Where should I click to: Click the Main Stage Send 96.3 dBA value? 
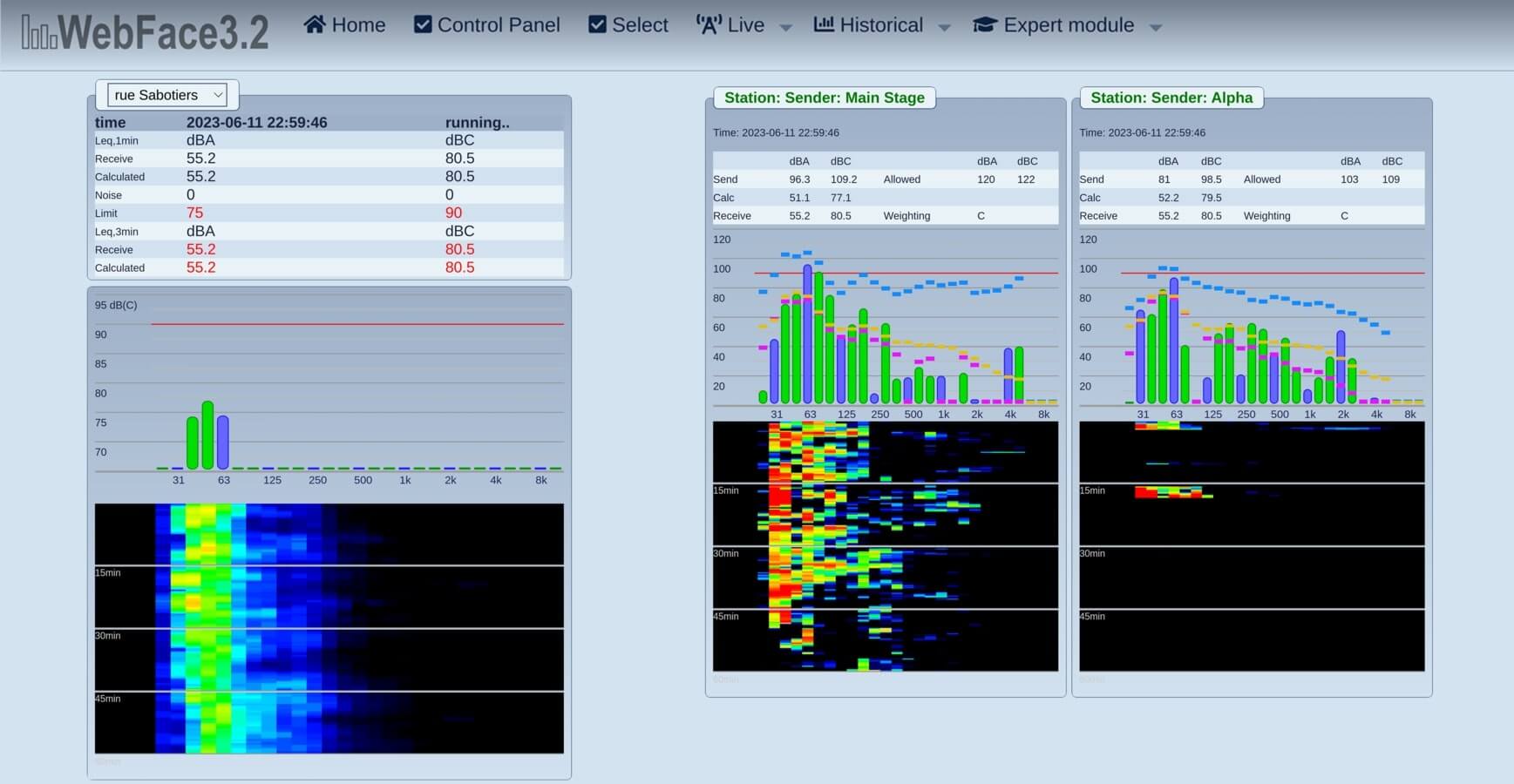pyautogui.click(x=799, y=179)
